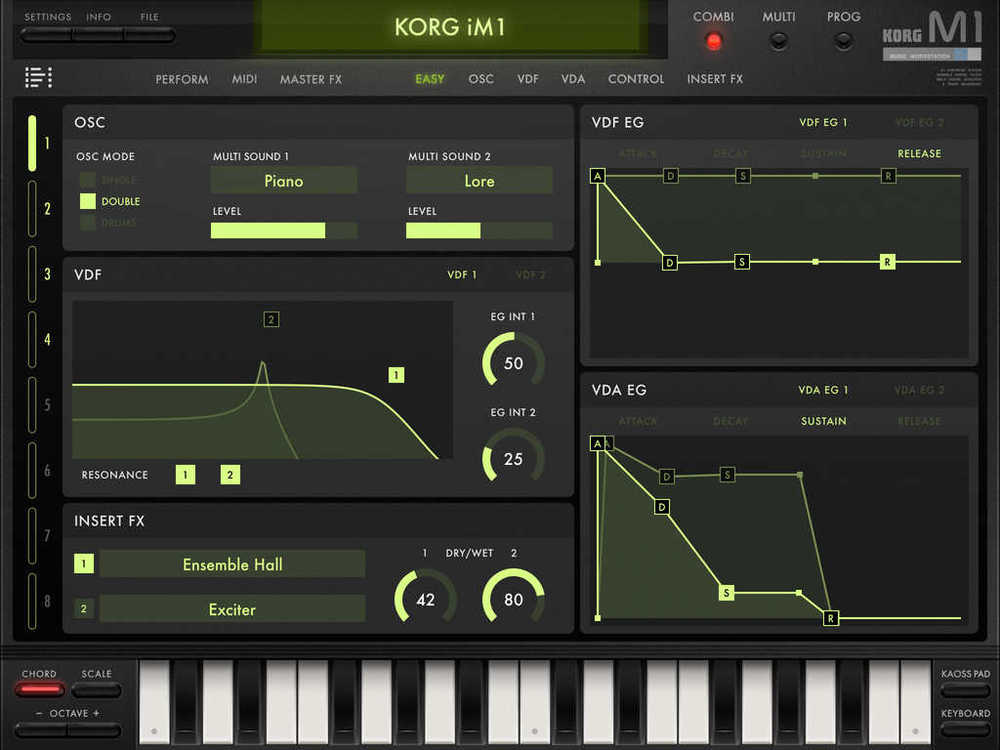
Task: Click the SETTINGS button
Action: [x=47, y=35]
